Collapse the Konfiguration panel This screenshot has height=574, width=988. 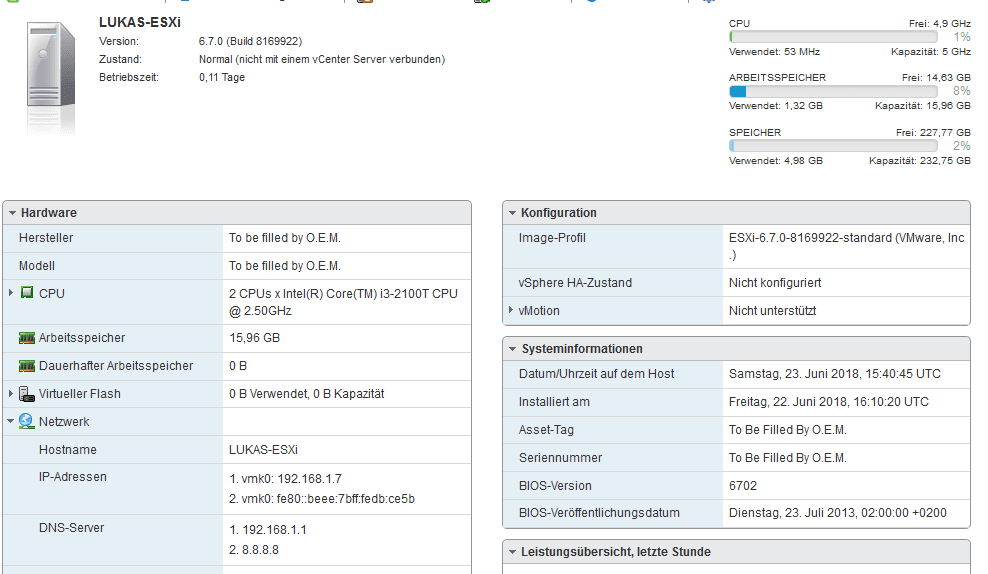512,213
